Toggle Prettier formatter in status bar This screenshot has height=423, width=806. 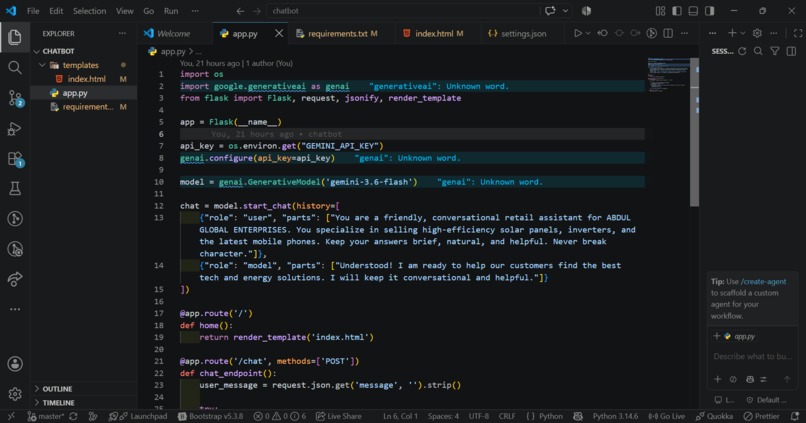[x=762, y=416]
